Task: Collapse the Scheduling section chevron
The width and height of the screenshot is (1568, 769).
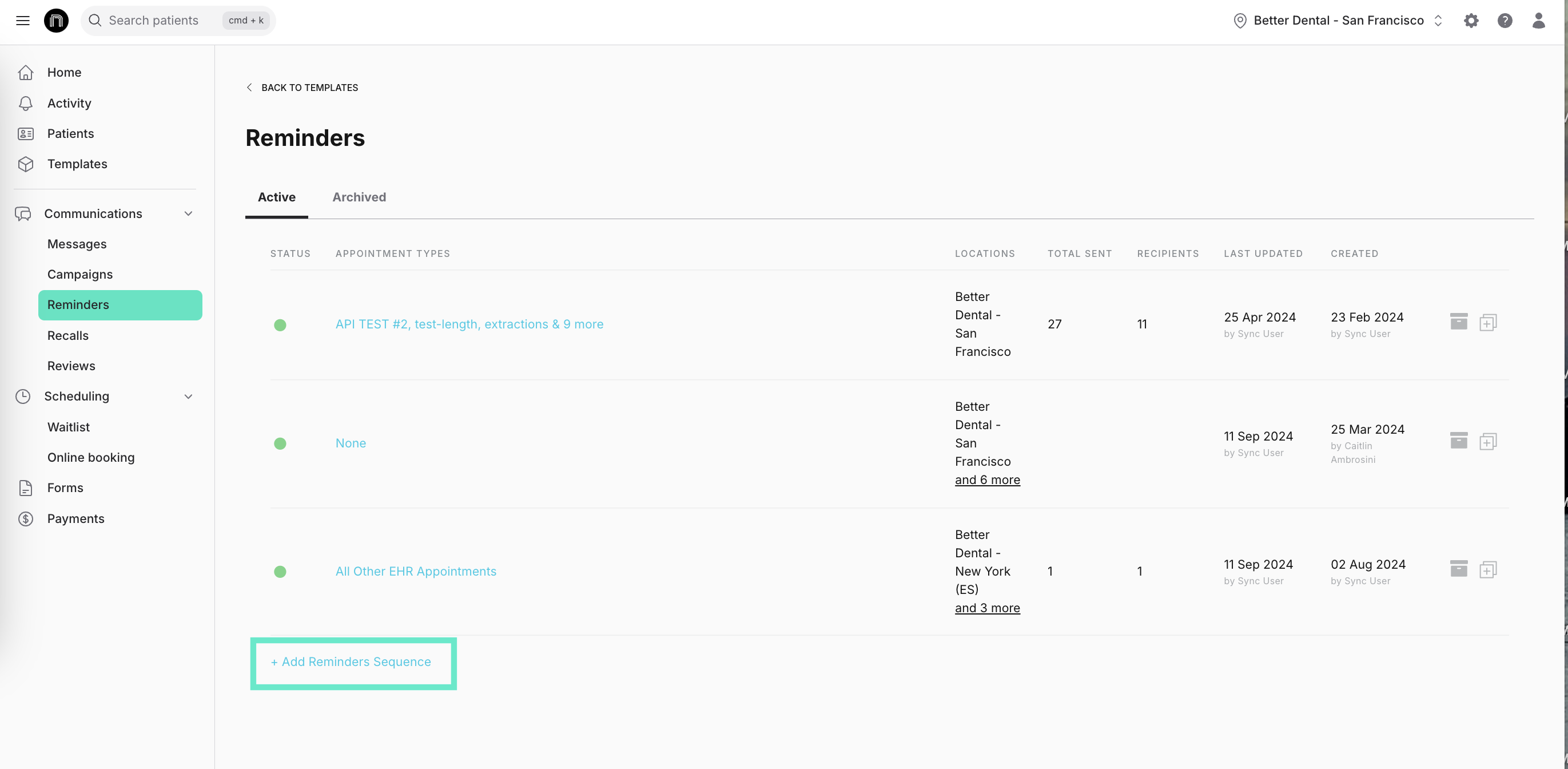Action: coord(188,397)
